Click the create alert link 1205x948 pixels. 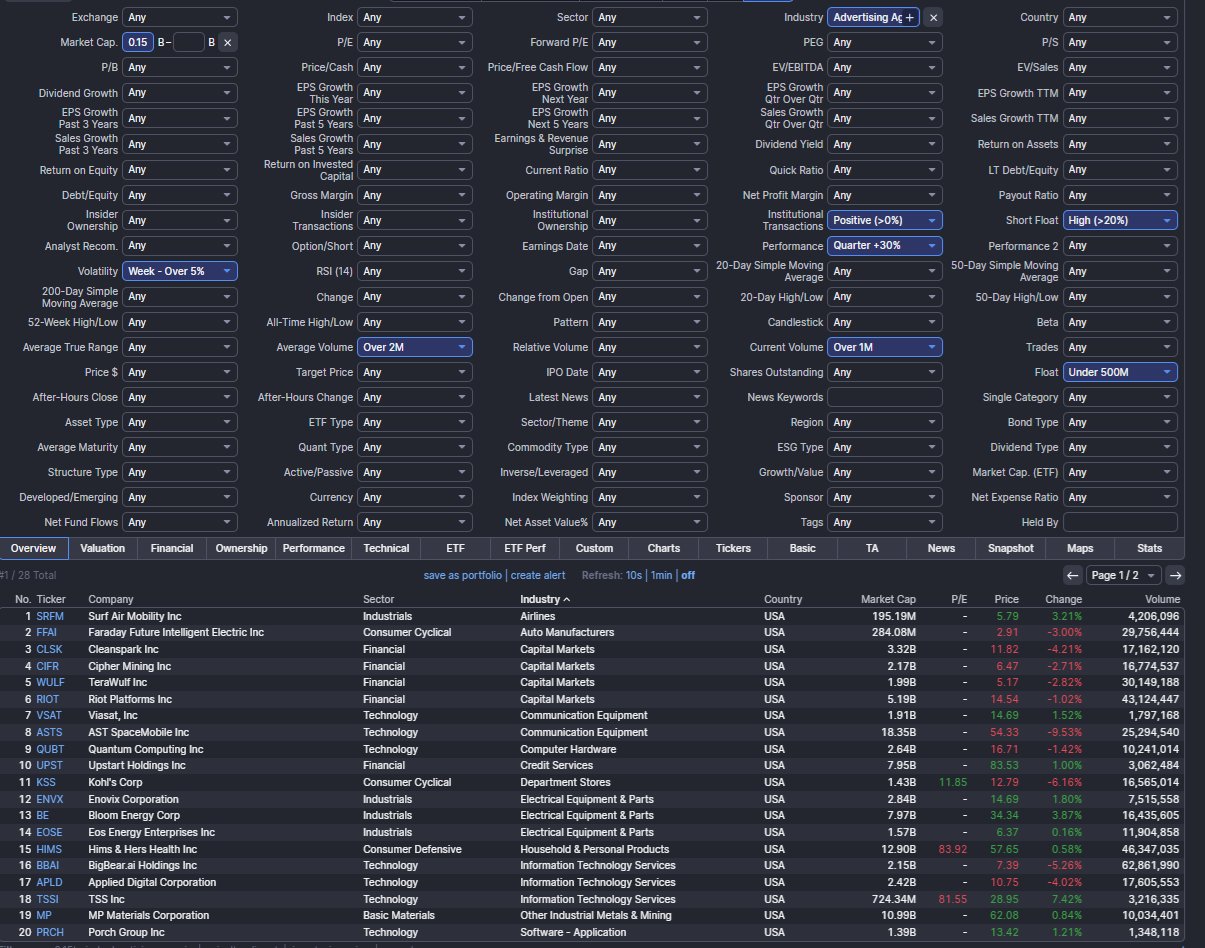pos(538,575)
